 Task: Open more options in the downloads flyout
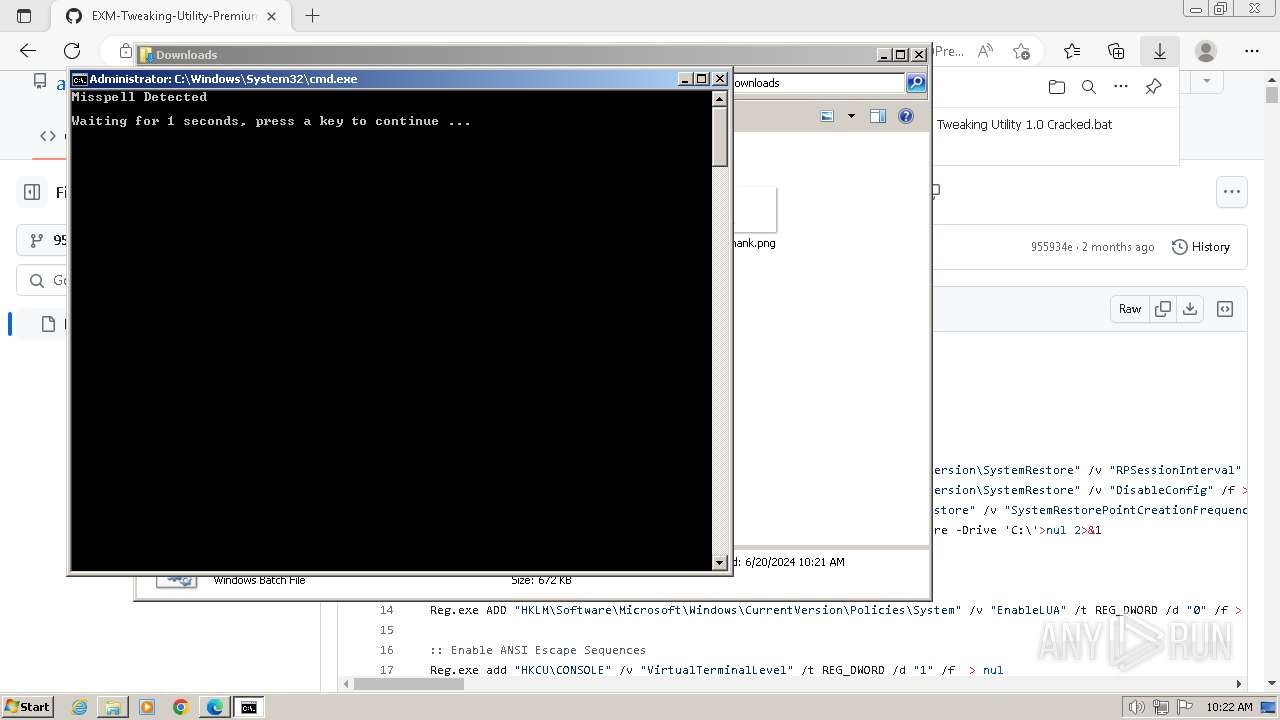coord(1121,87)
